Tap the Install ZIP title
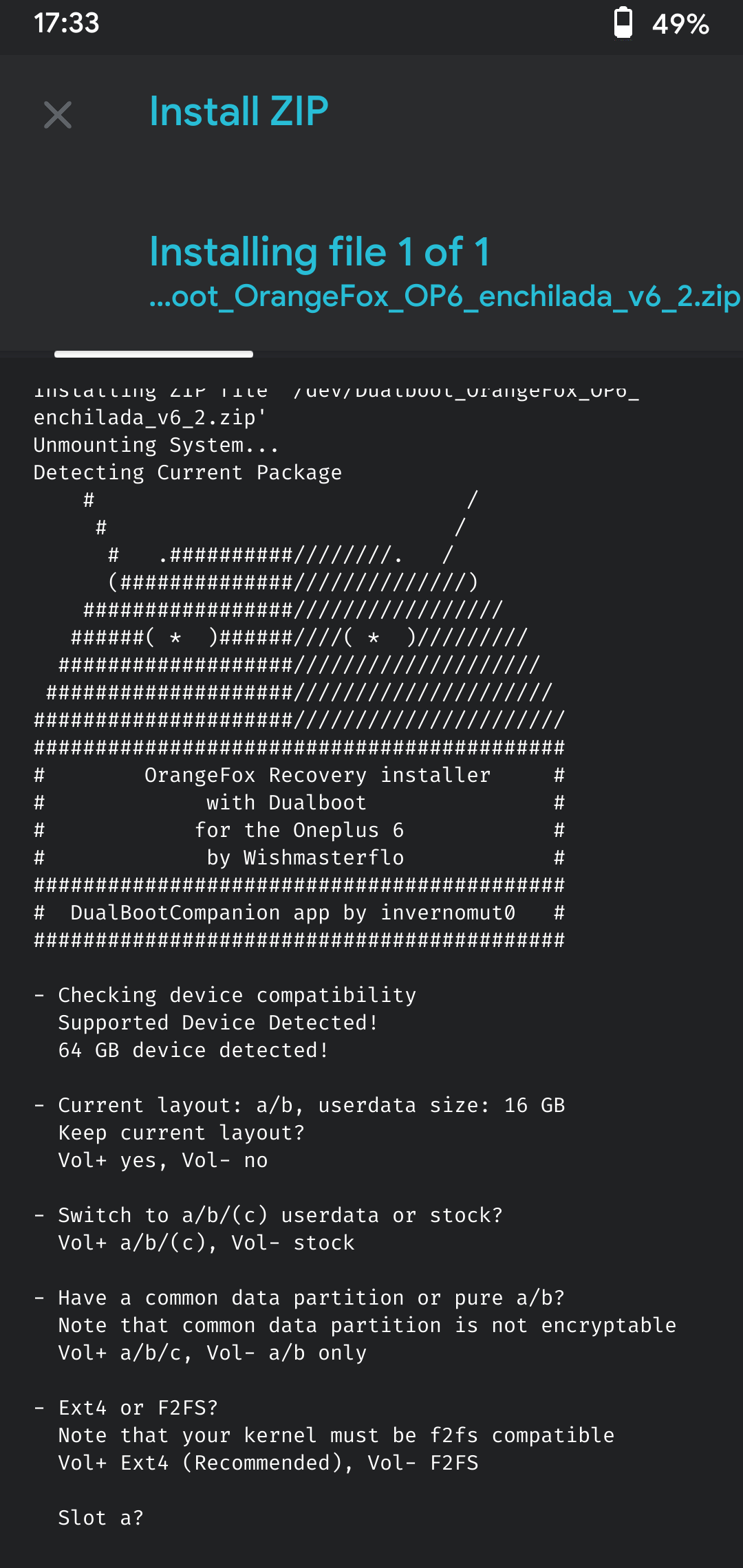Screen dimensions: 743x1568 pyautogui.click(x=239, y=111)
